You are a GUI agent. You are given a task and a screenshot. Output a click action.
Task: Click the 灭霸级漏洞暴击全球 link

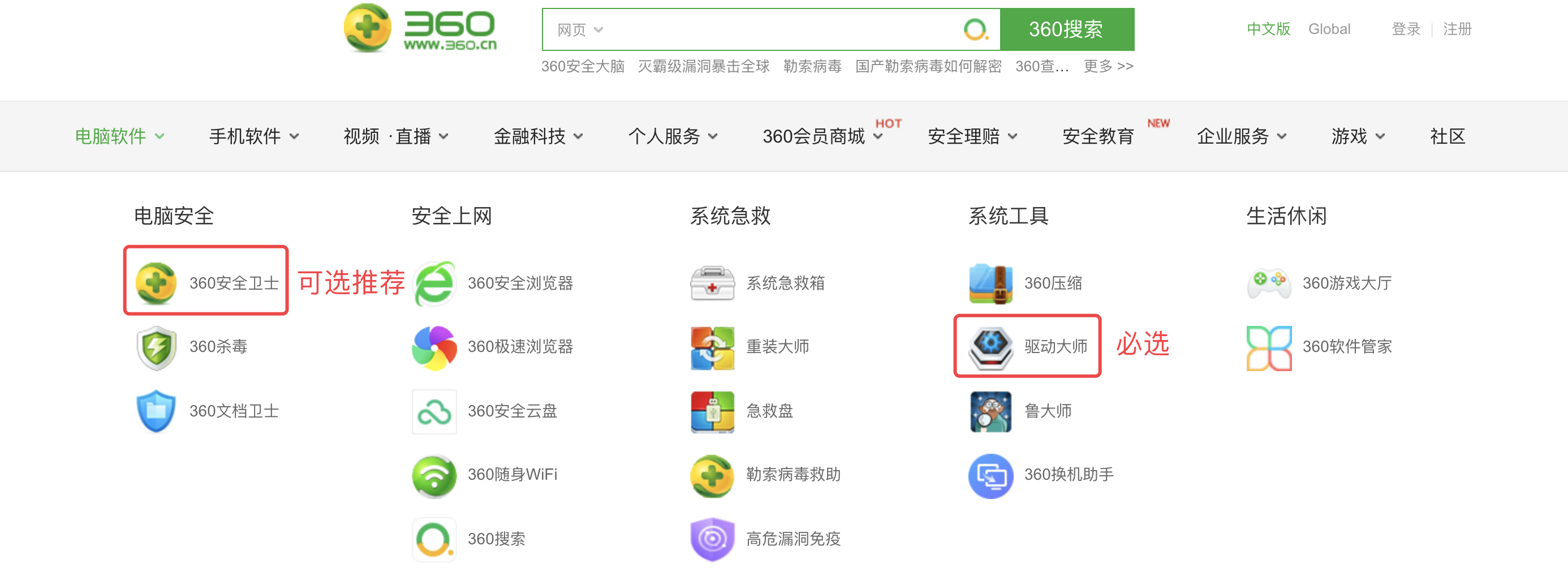coord(703,66)
